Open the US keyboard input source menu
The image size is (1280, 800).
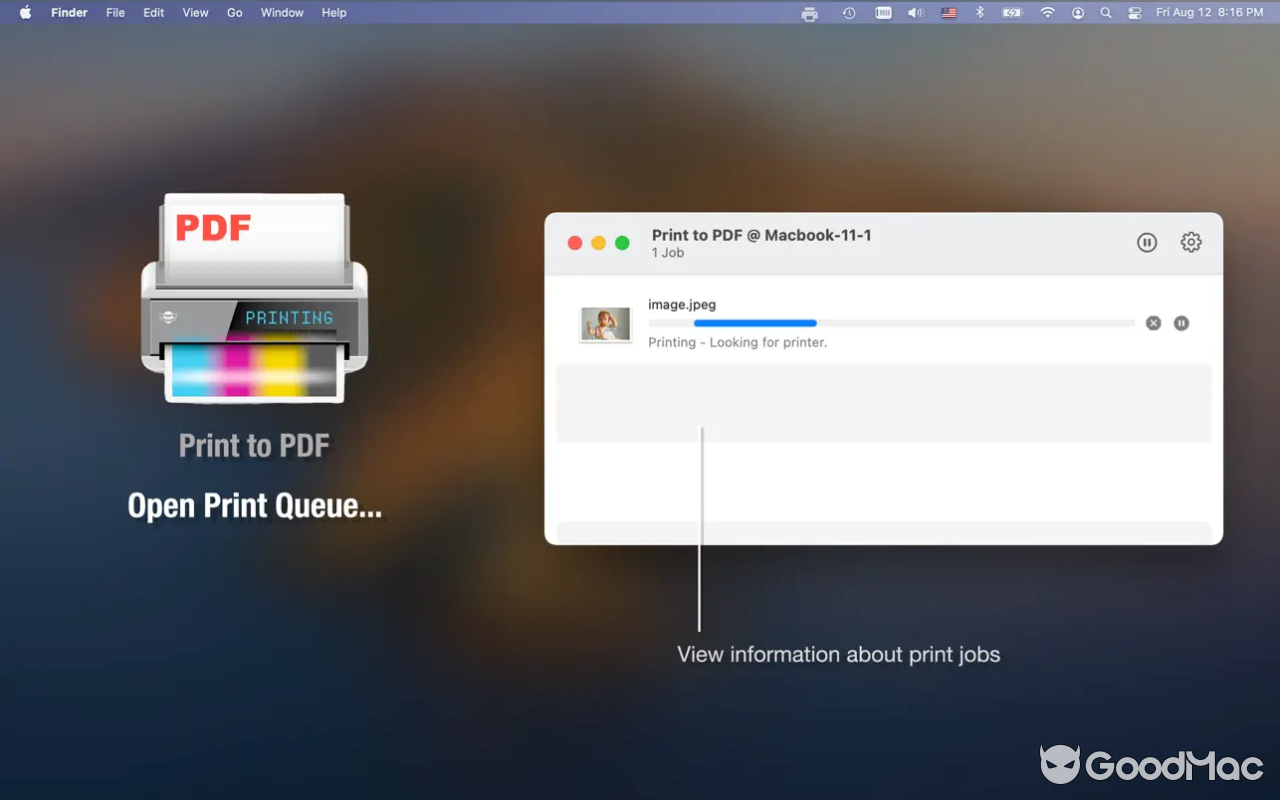pos(948,13)
